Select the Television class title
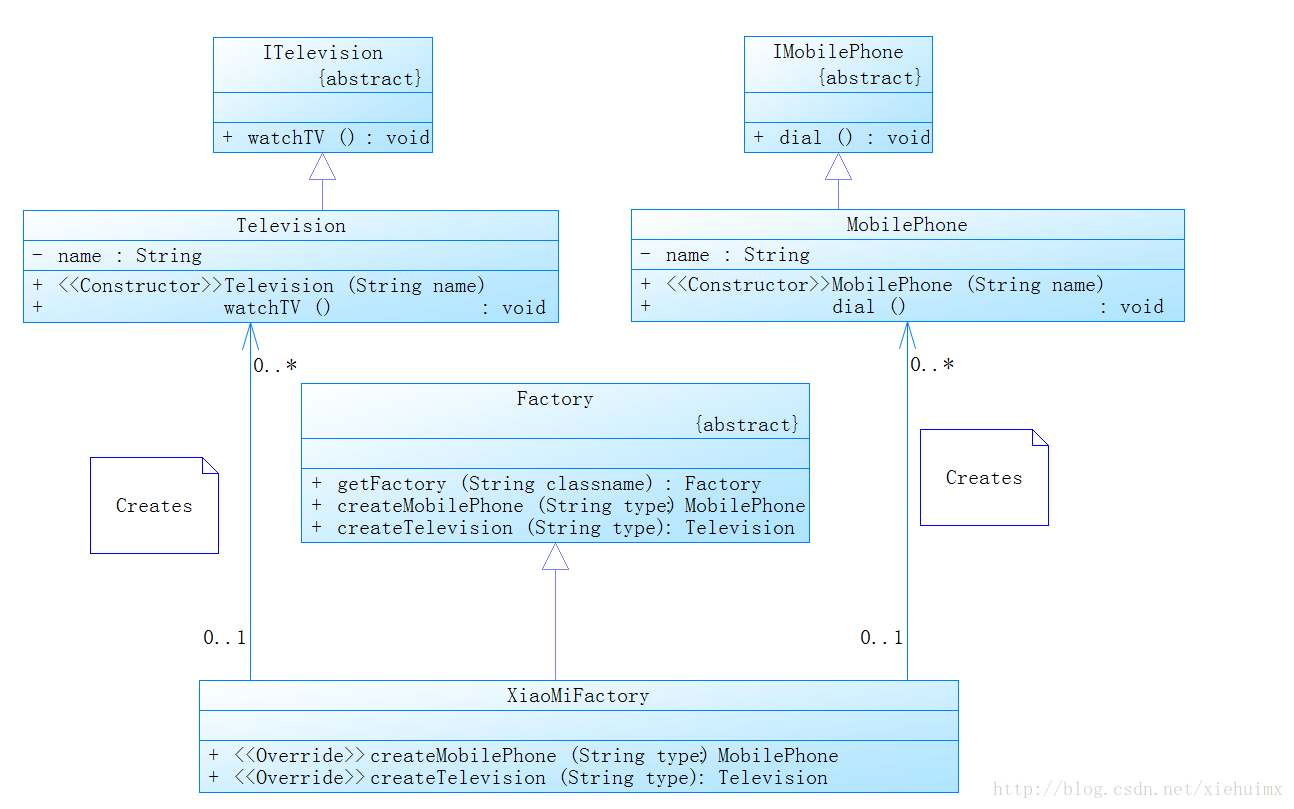1294x809 pixels. tap(291, 226)
